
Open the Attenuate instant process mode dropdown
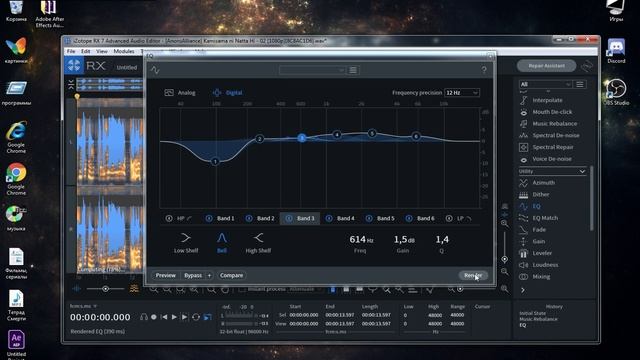click(x=305, y=289)
